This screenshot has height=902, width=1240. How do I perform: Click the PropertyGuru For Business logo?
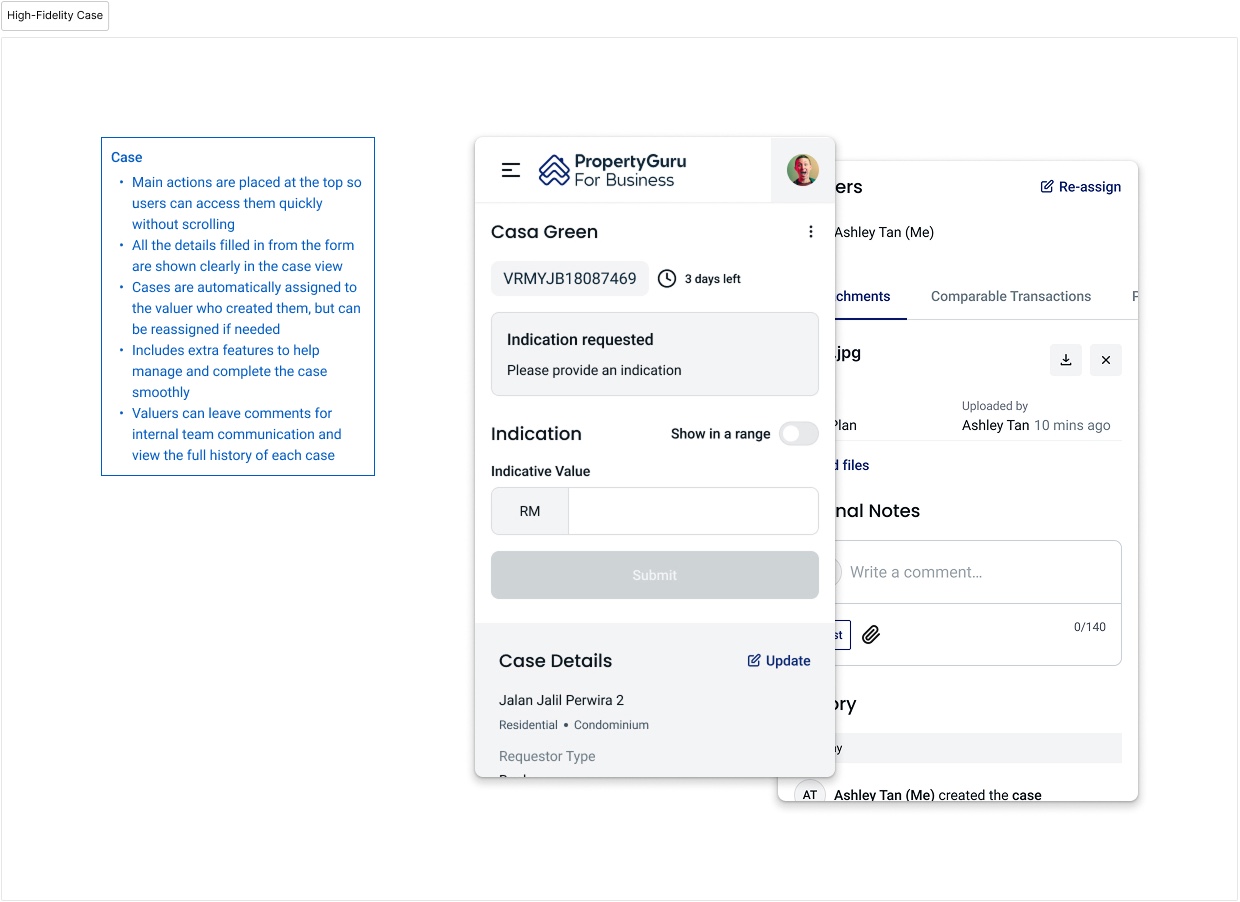coord(612,170)
